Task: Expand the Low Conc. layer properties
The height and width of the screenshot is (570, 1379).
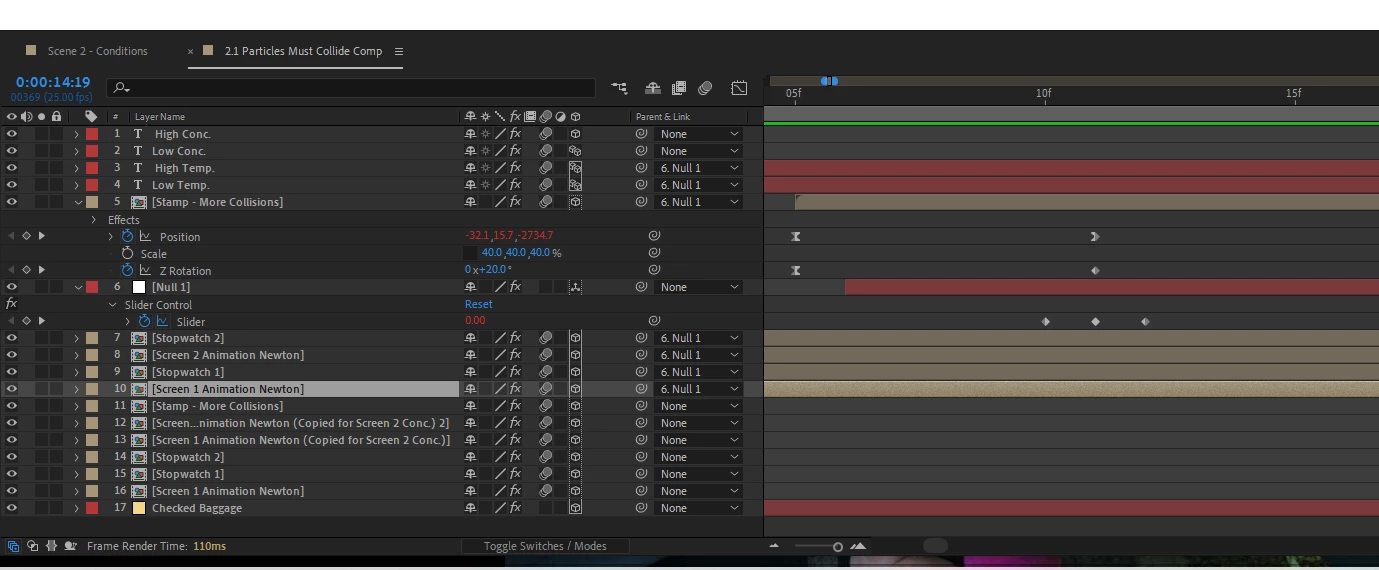Action: [x=77, y=151]
